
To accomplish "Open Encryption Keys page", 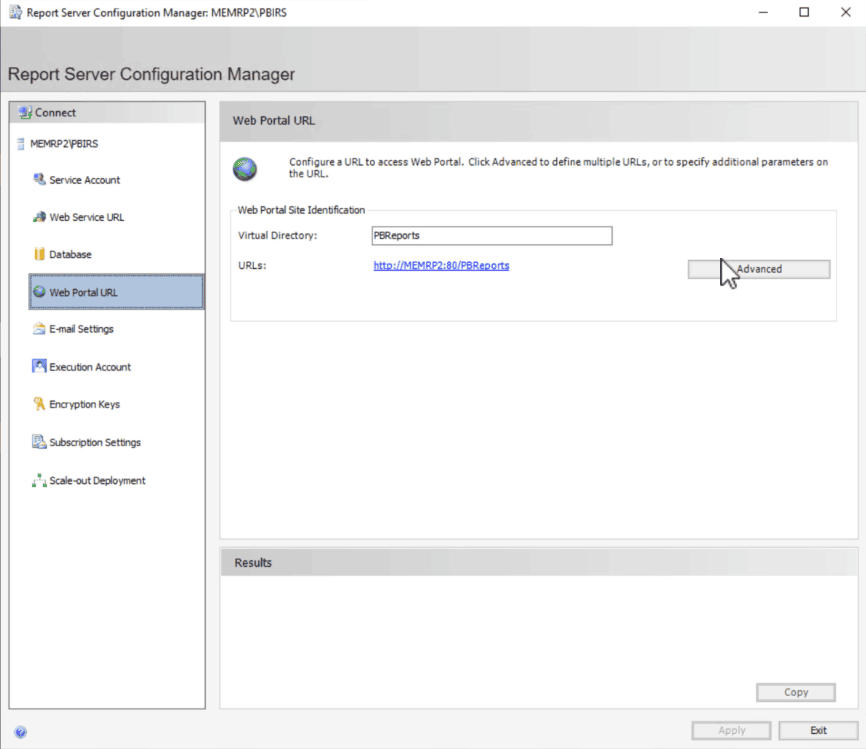I will [x=85, y=404].
